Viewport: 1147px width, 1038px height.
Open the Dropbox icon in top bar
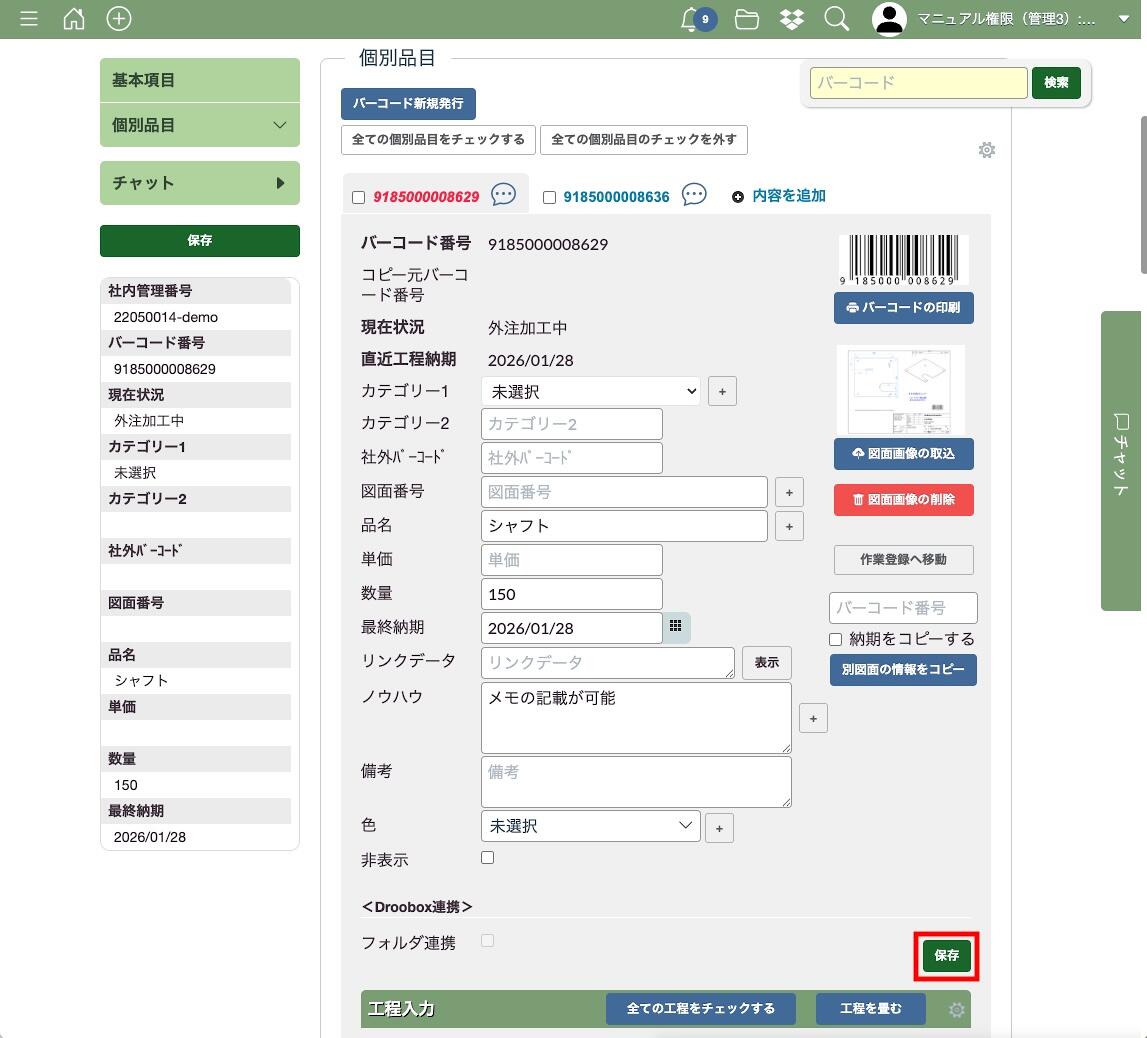click(792, 19)
